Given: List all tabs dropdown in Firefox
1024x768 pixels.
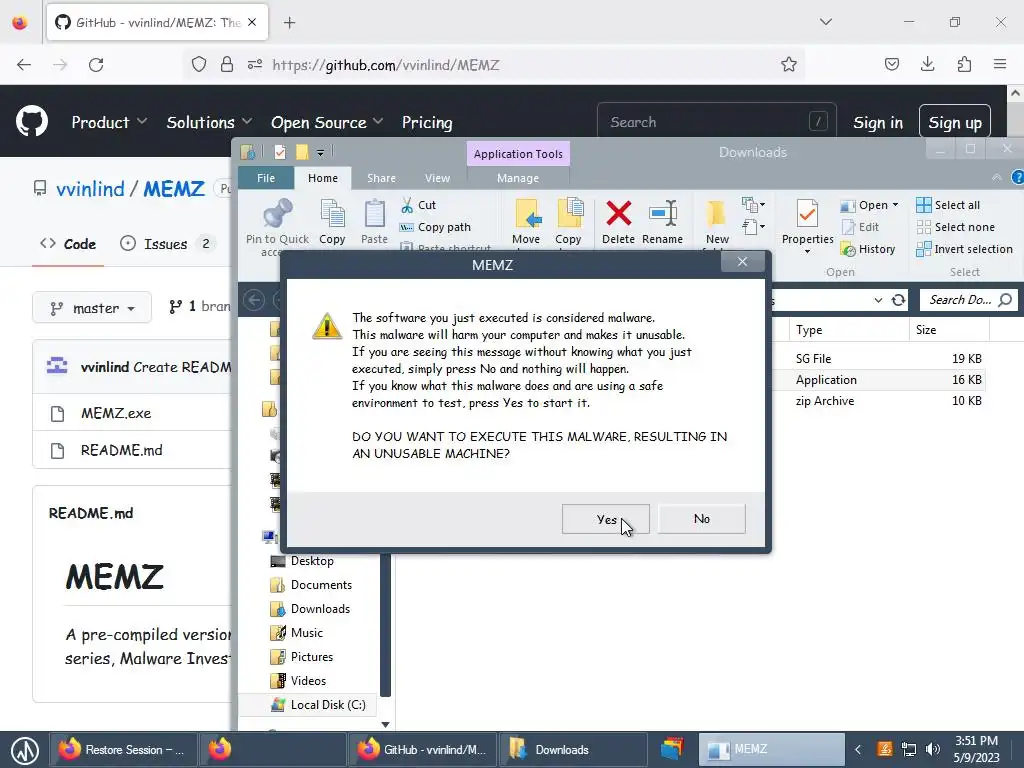Looking at the screenshot, I should 825,22.
